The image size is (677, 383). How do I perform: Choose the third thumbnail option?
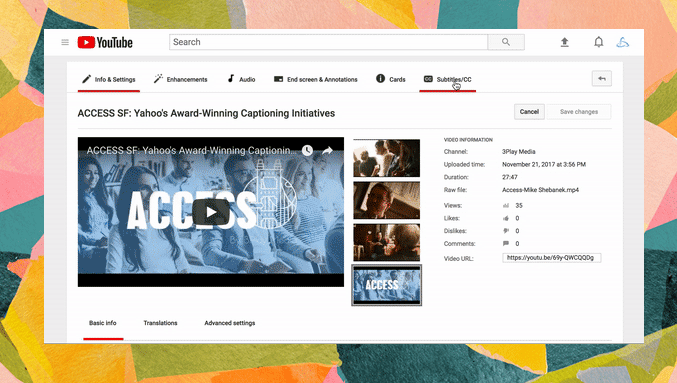coord(386,242)
